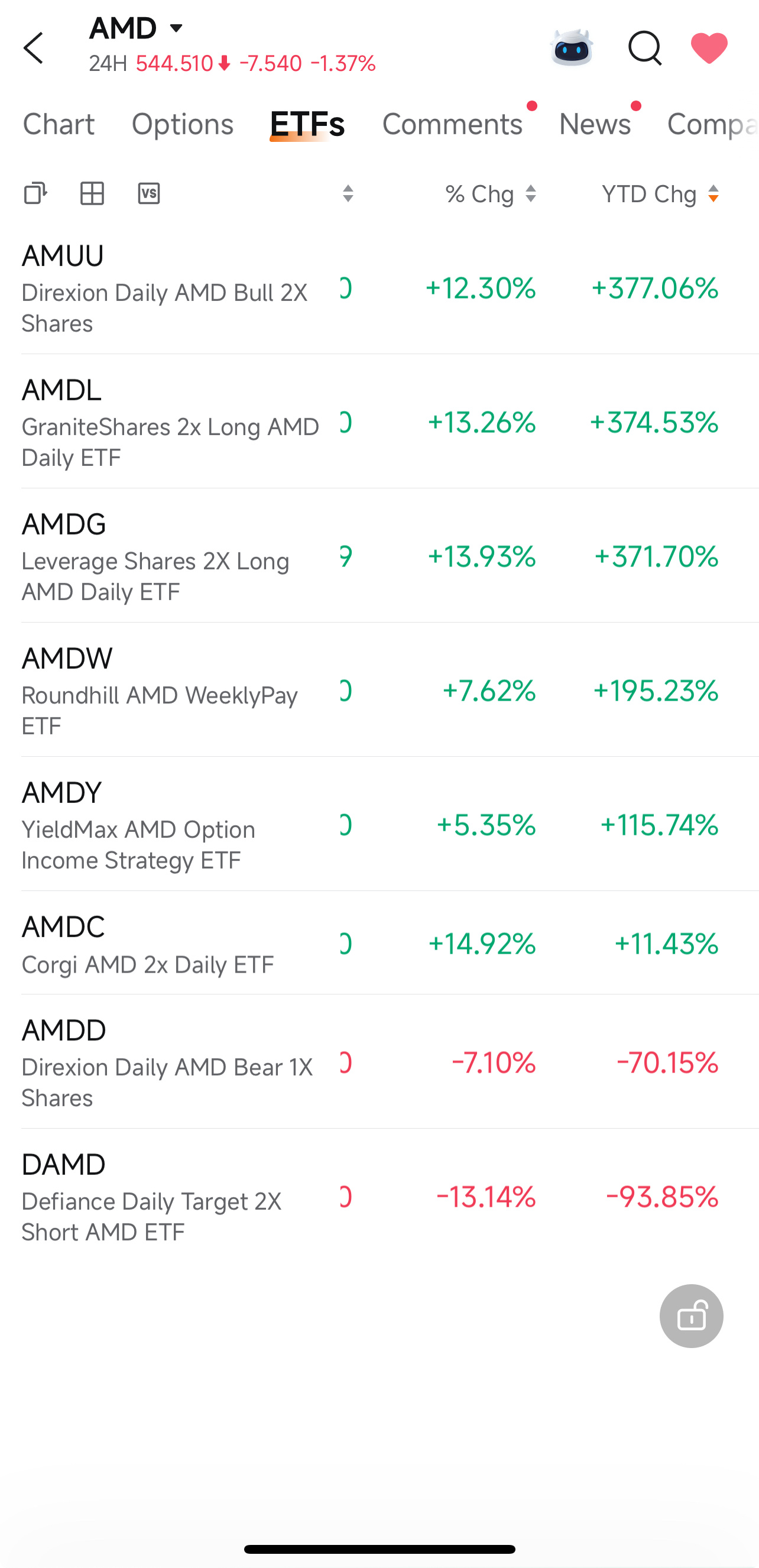Switch to the Options tab
This screenshot has width=759, height=1568.
[x=183, y=124]
